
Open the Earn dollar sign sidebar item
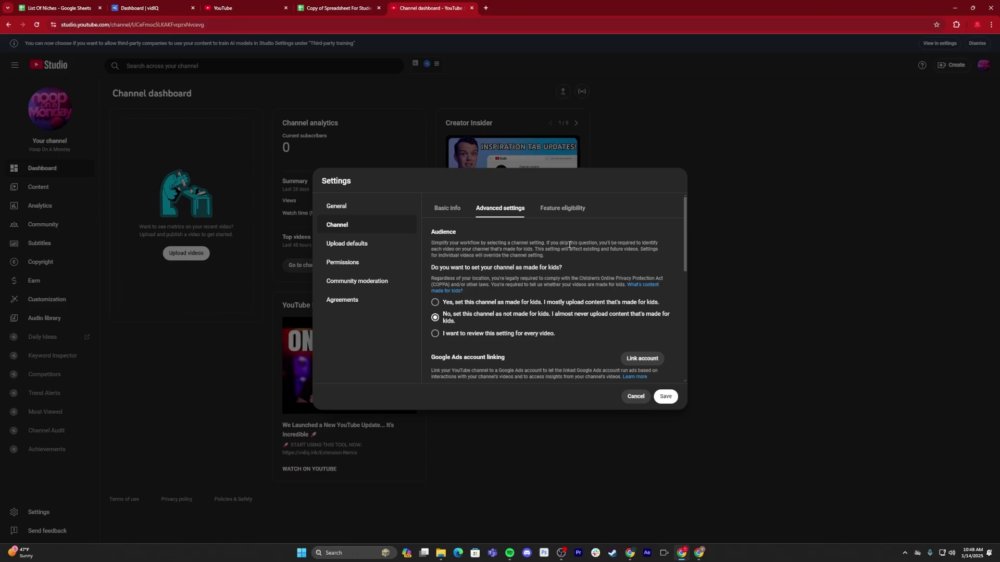tap(14, 281)
